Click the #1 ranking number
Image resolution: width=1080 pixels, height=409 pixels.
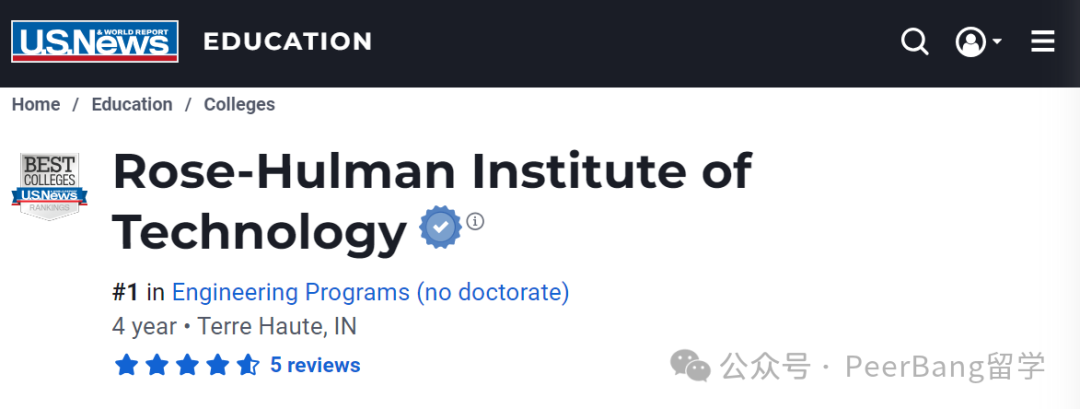[126, 293]
